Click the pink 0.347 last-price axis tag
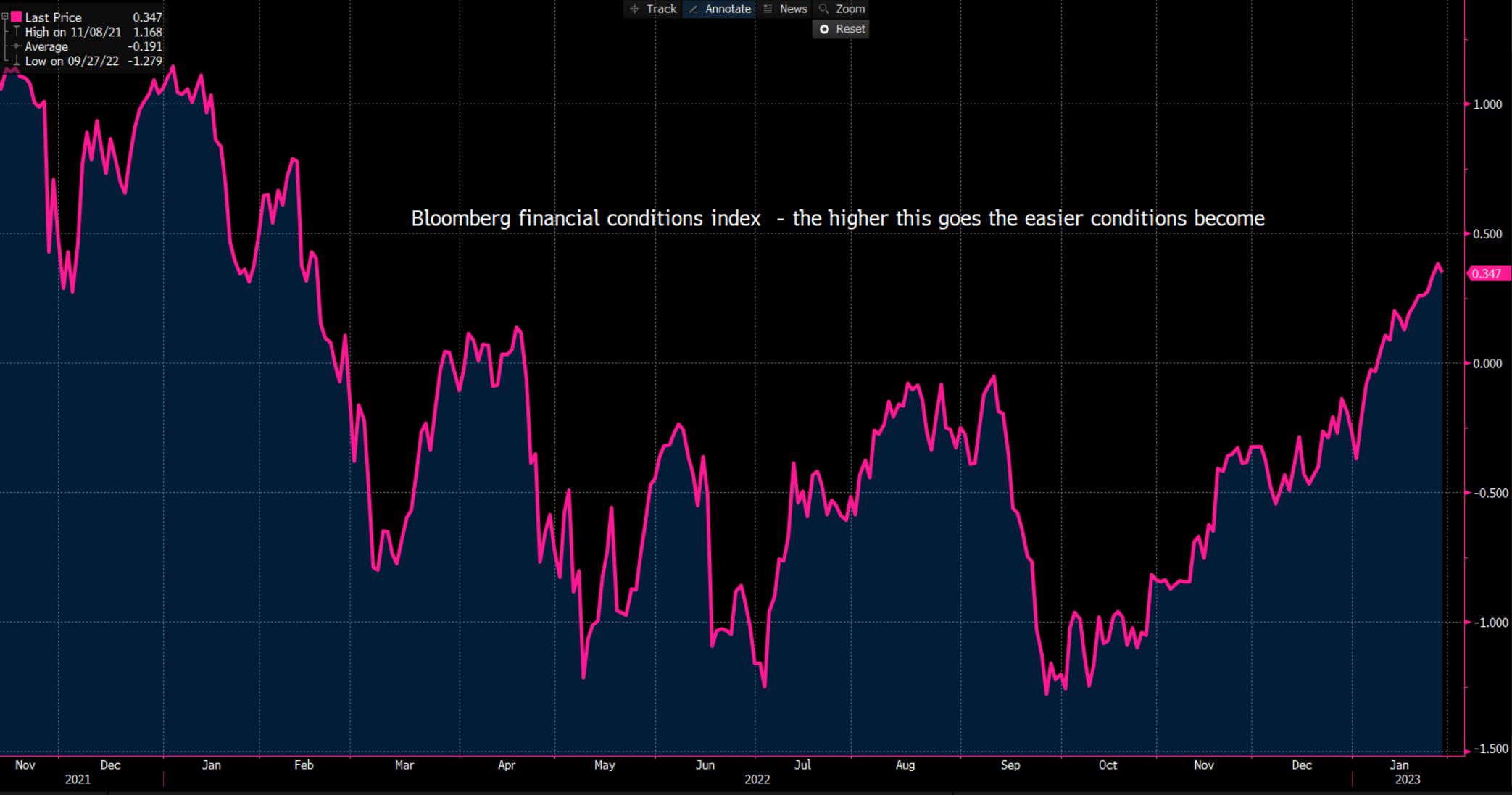Screen dimensions: 1512x795 click(x=1489, y=274)
